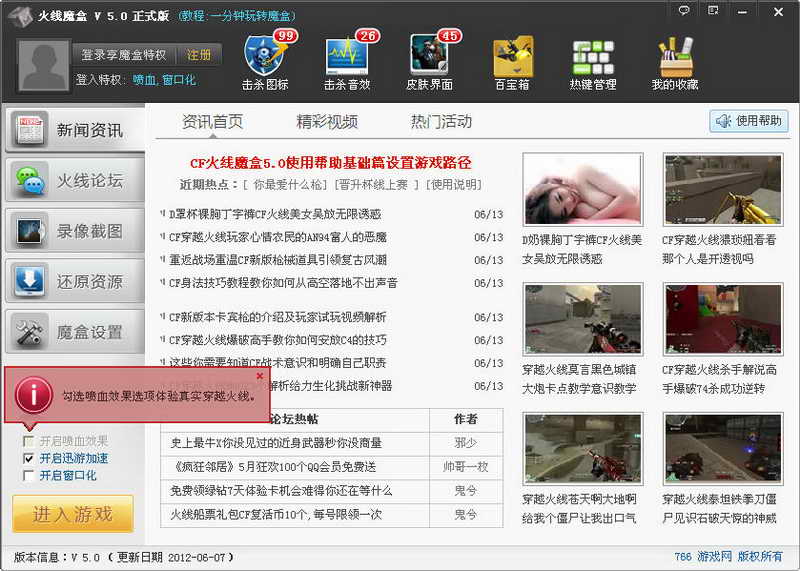The width and height of the screenshot is (800, 571).
Task: Open news item 这些你需要知道CF战术意识
Action: point(278,363)
